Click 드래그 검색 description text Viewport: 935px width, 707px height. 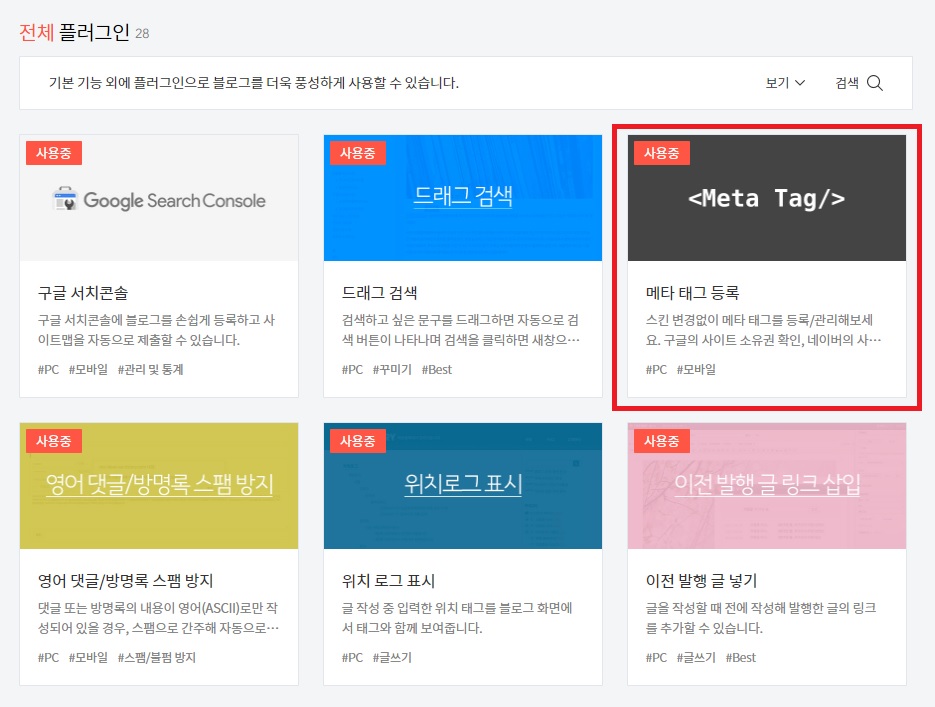click(460, 330)
